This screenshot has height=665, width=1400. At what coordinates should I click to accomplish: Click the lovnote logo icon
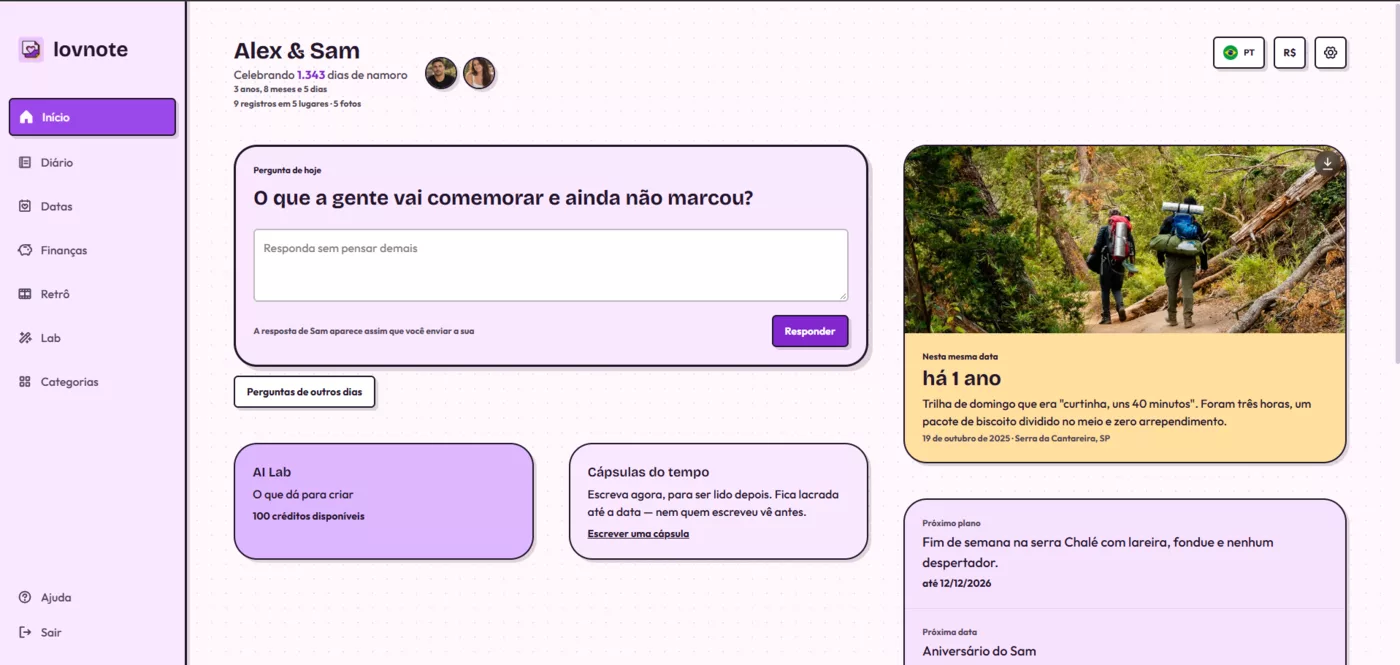point(31,50)
